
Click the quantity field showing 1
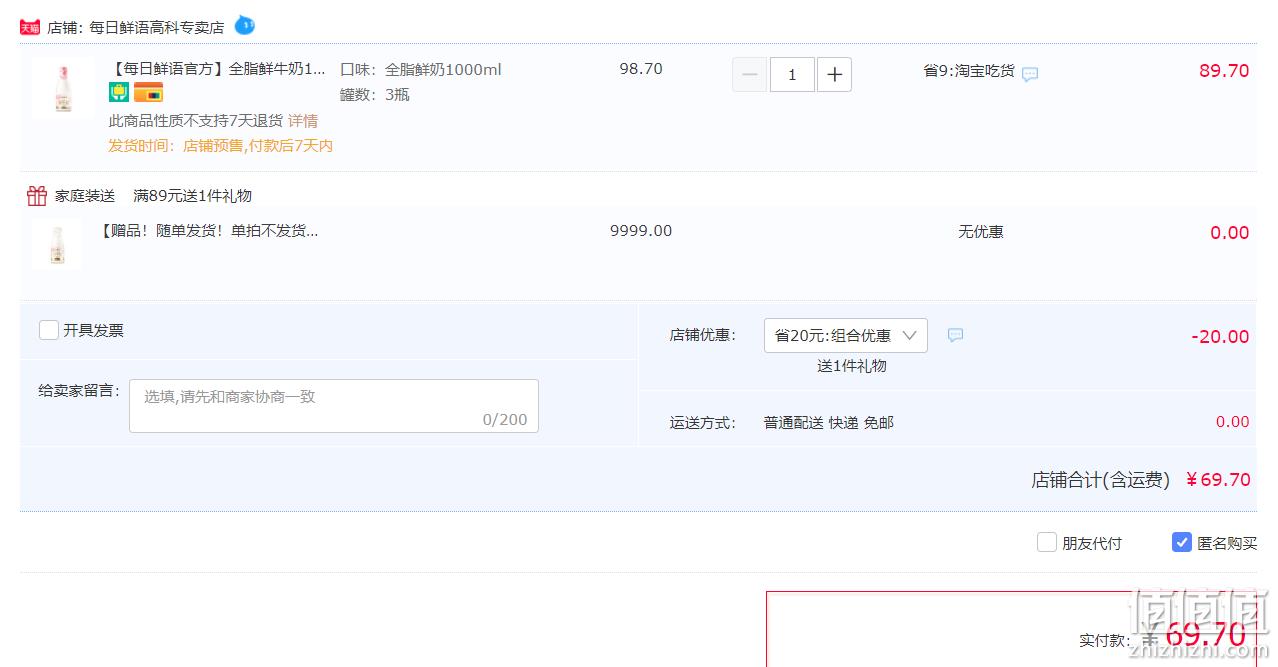click(x=793, y=75)
